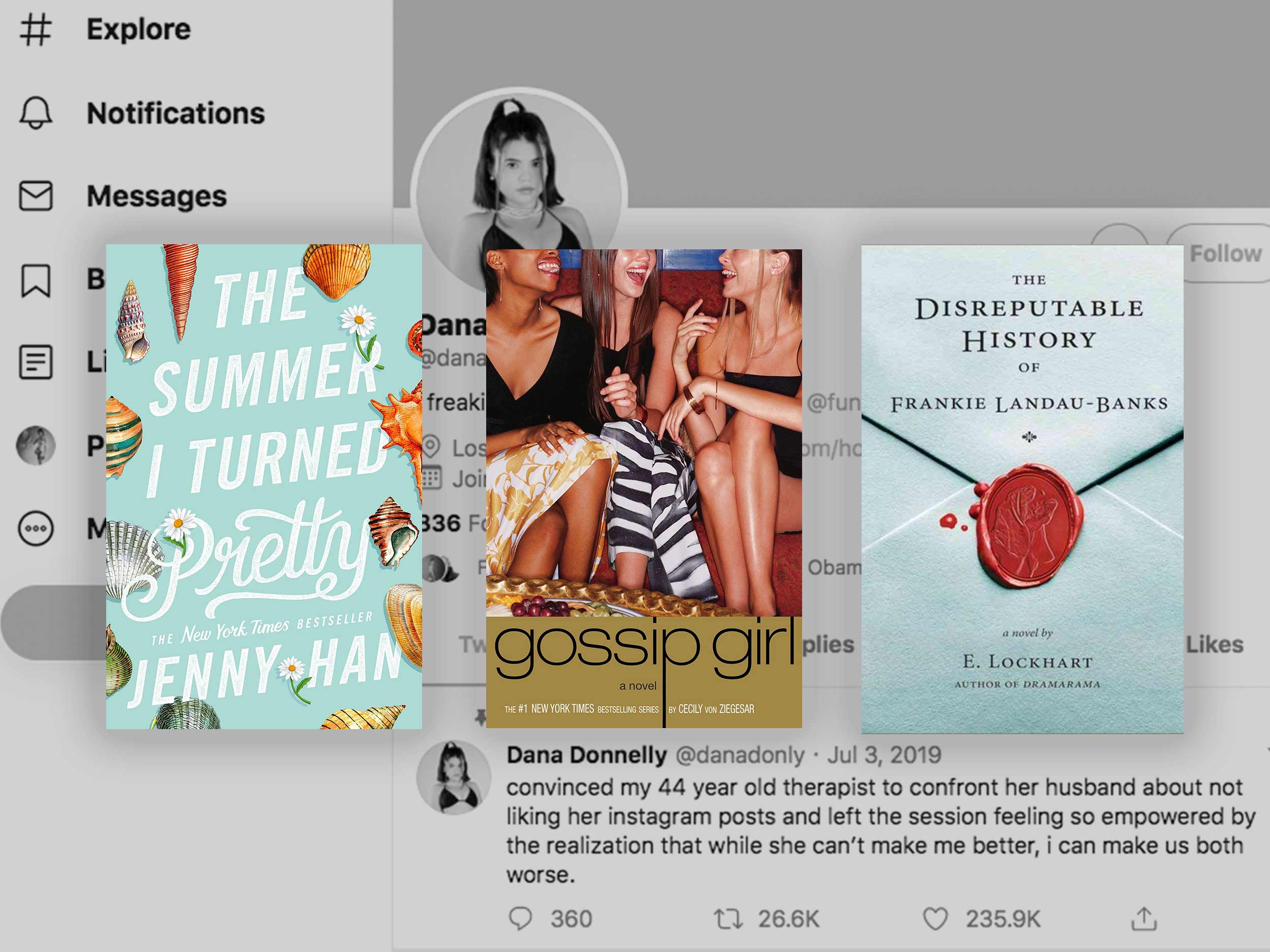Click the 336 following count
The width and height of the screenshot is (1270, 952).
pyautogui.click(x=440, y=523)
